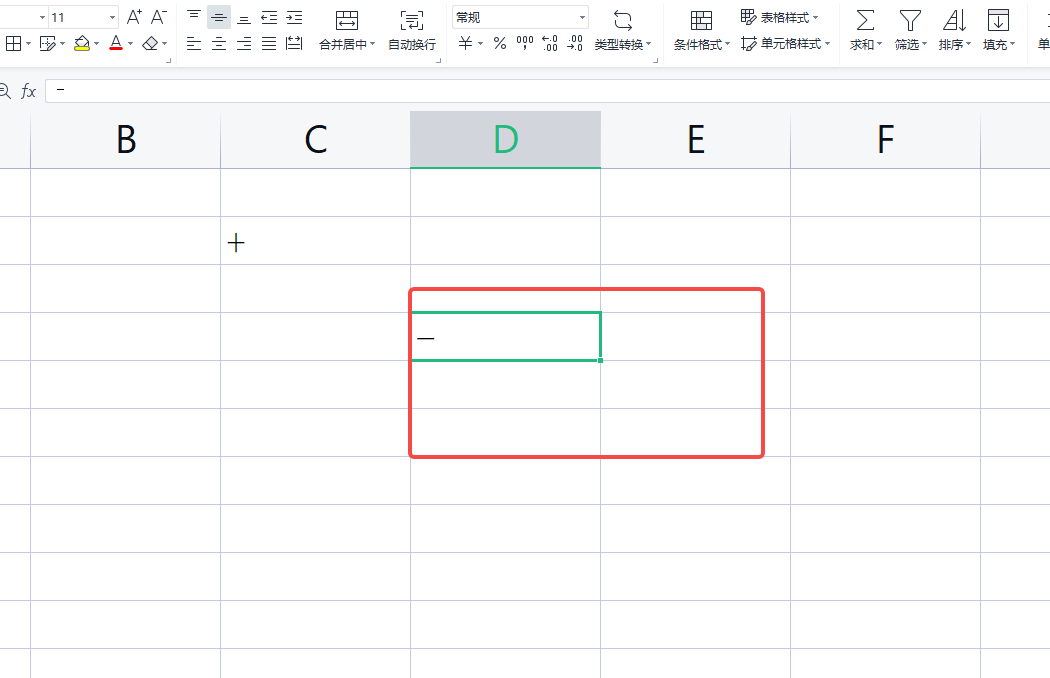
Task: Click the 求和 sum icon
Action: 865,21
